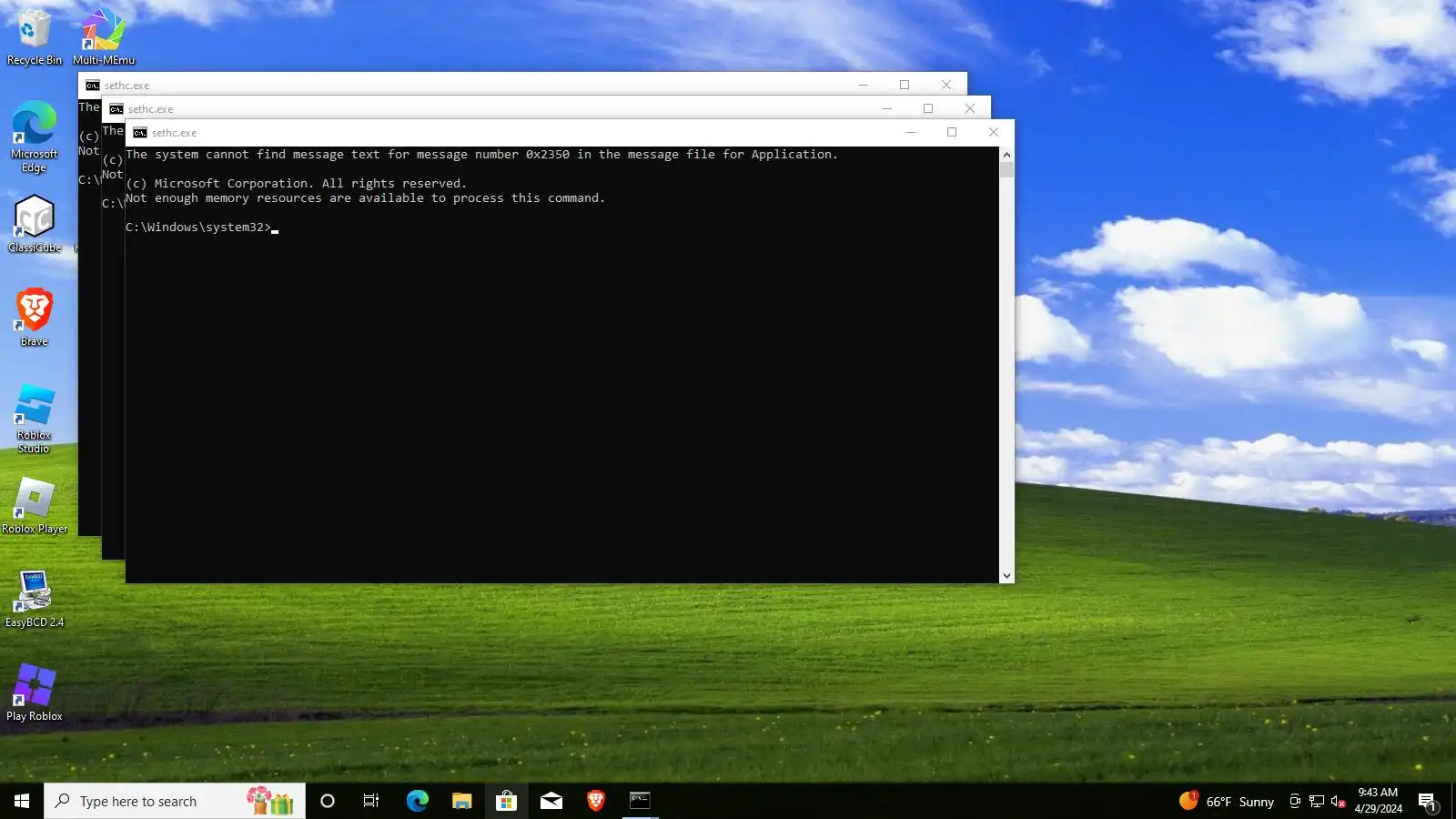This screenshot has width=1456, height=819.
Task: Open the weather widget showing 66°F Sunny
Action: tap(1227, 801)
